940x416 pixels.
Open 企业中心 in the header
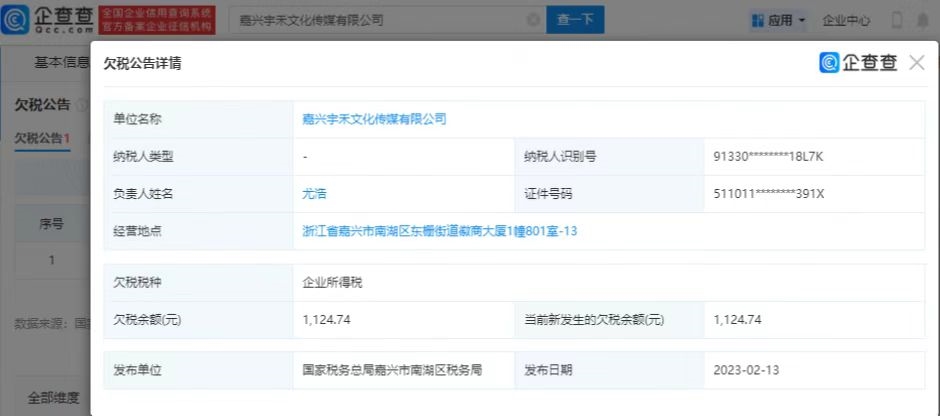(x=846, y=20)
